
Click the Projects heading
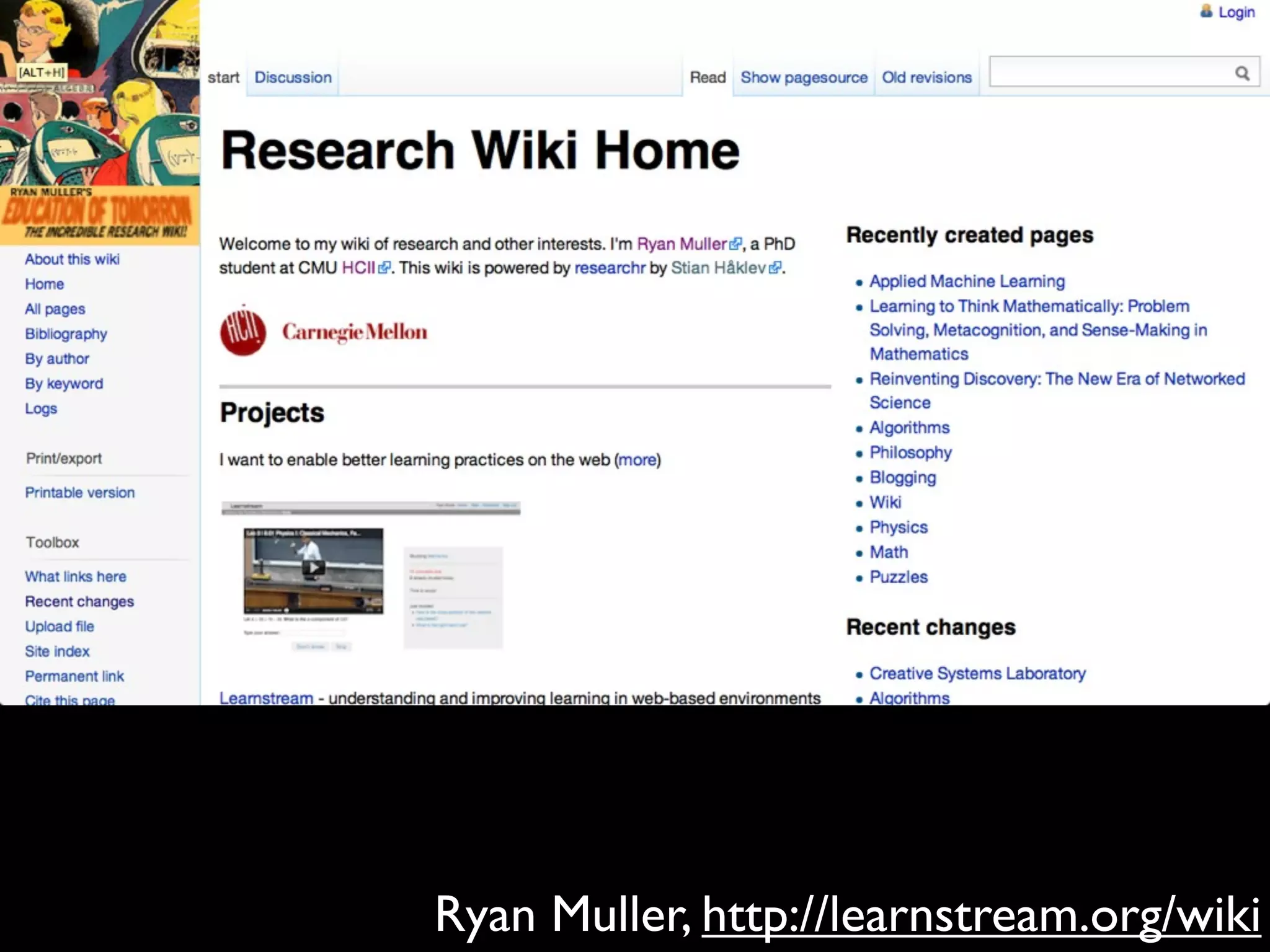(x=272, y=413)
